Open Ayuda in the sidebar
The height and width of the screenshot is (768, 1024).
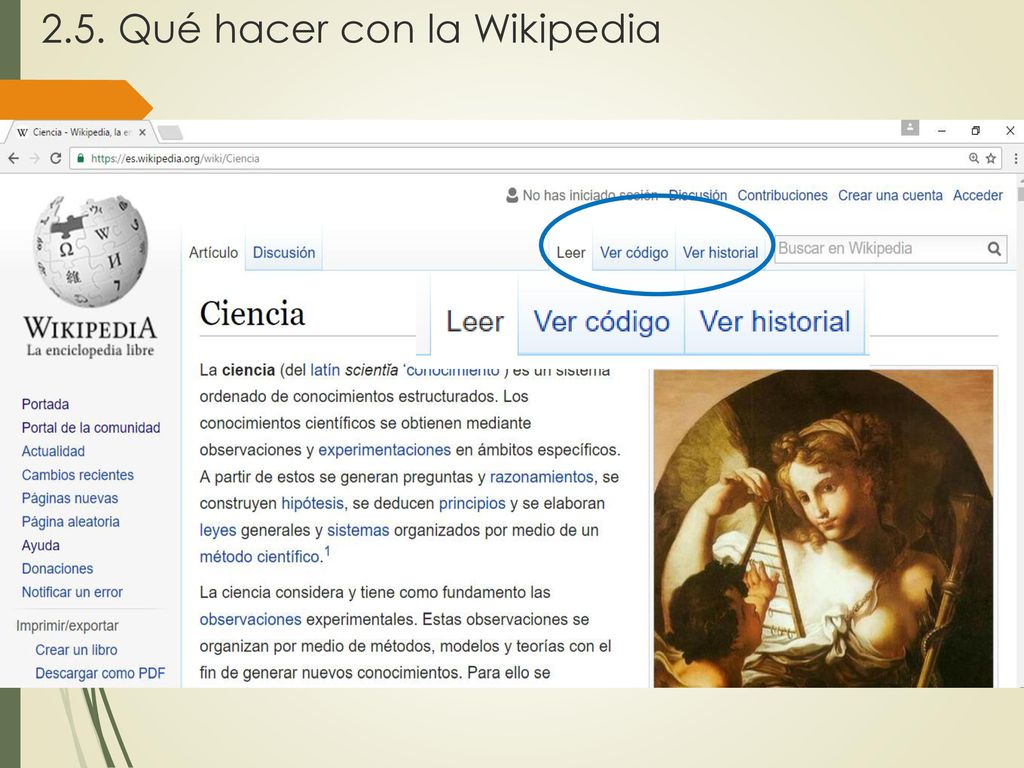[40, 545]
